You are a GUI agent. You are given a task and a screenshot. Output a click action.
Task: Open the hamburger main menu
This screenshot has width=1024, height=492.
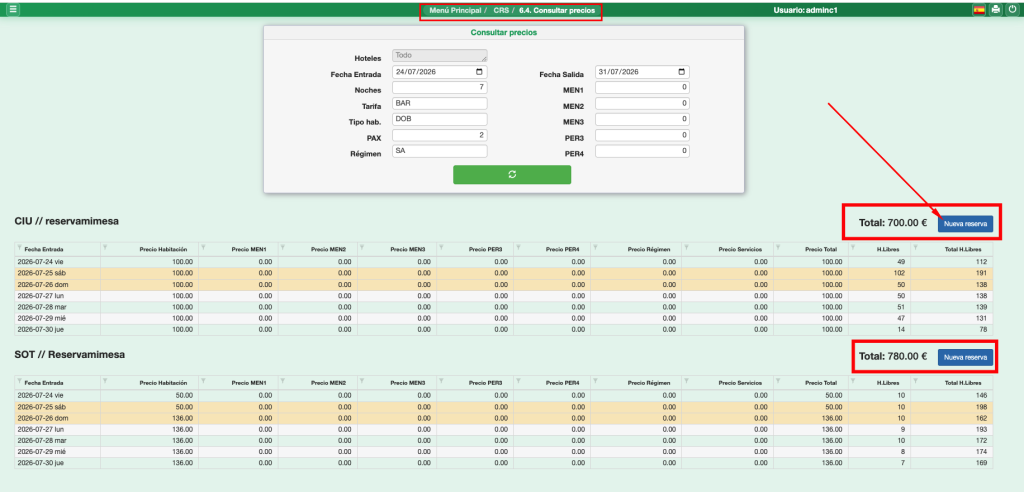[13, 10]
